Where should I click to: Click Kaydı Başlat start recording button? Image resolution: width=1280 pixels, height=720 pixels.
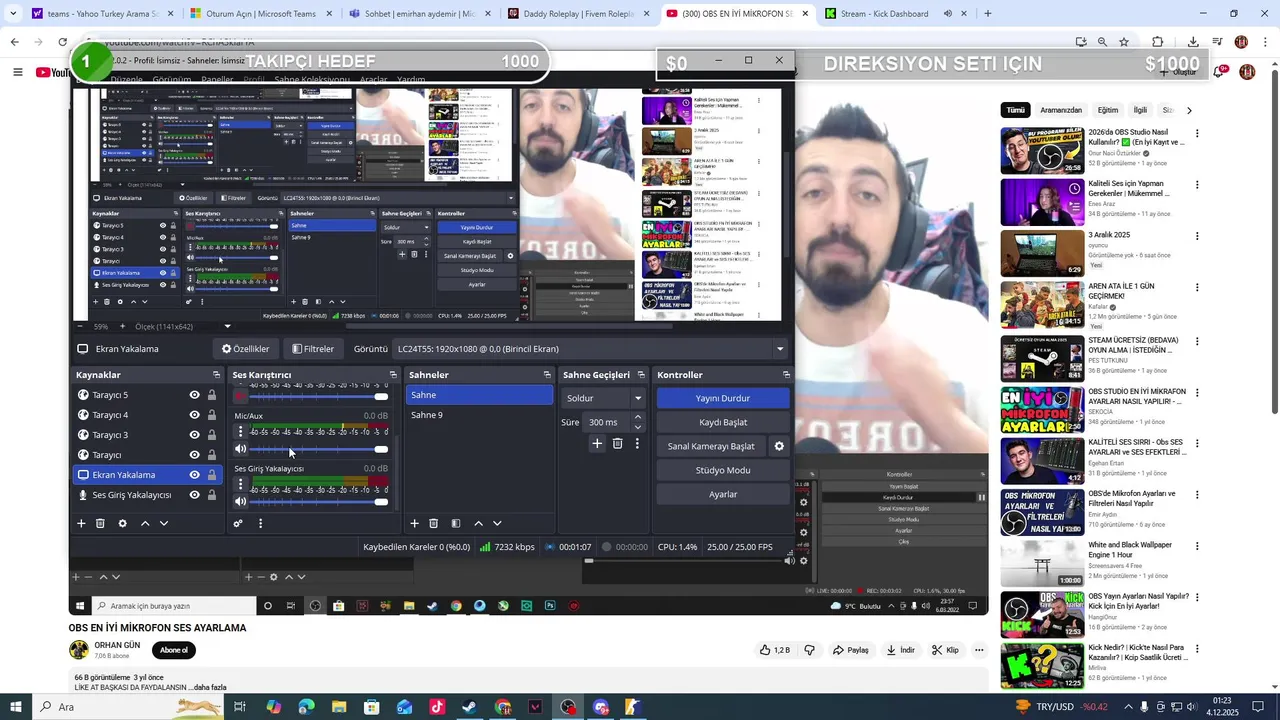[723, 422]
